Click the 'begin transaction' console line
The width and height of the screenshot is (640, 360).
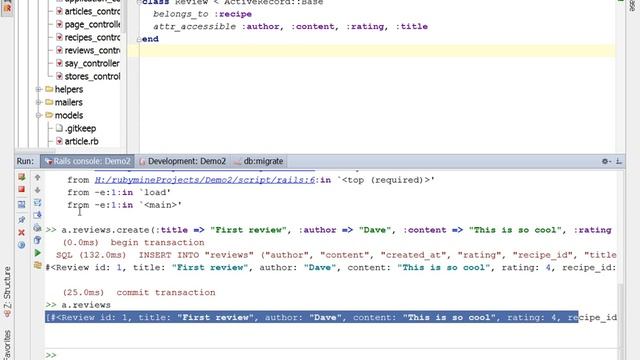tap(133, 242)
